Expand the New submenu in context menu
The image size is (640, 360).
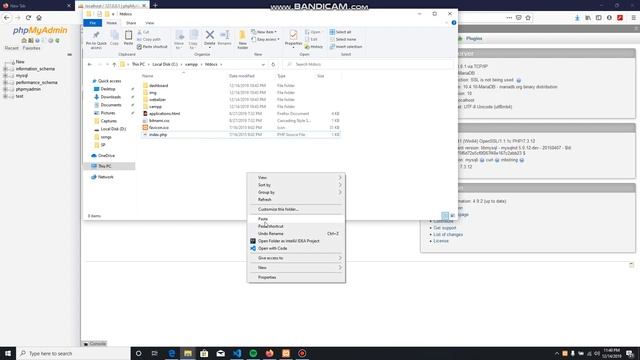click(x=296, y=267)
